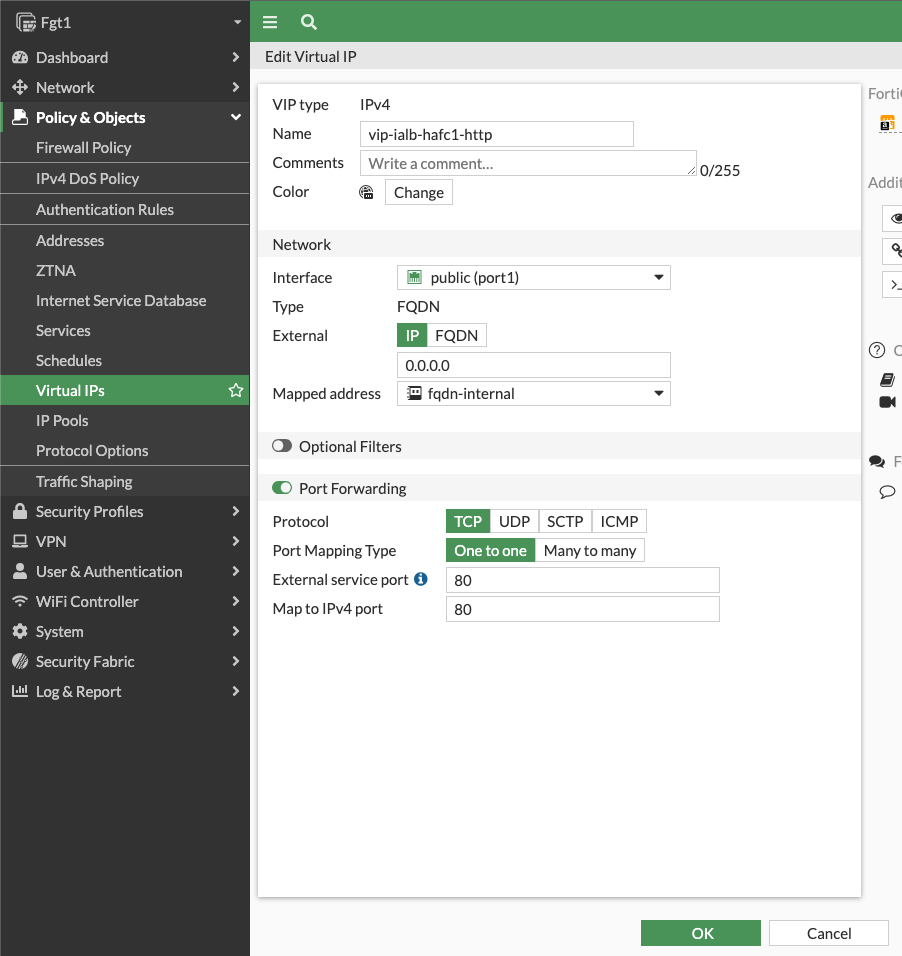The image size is (902, 956).
Task: Click the documentation book icon
Action: pos(887,380)
